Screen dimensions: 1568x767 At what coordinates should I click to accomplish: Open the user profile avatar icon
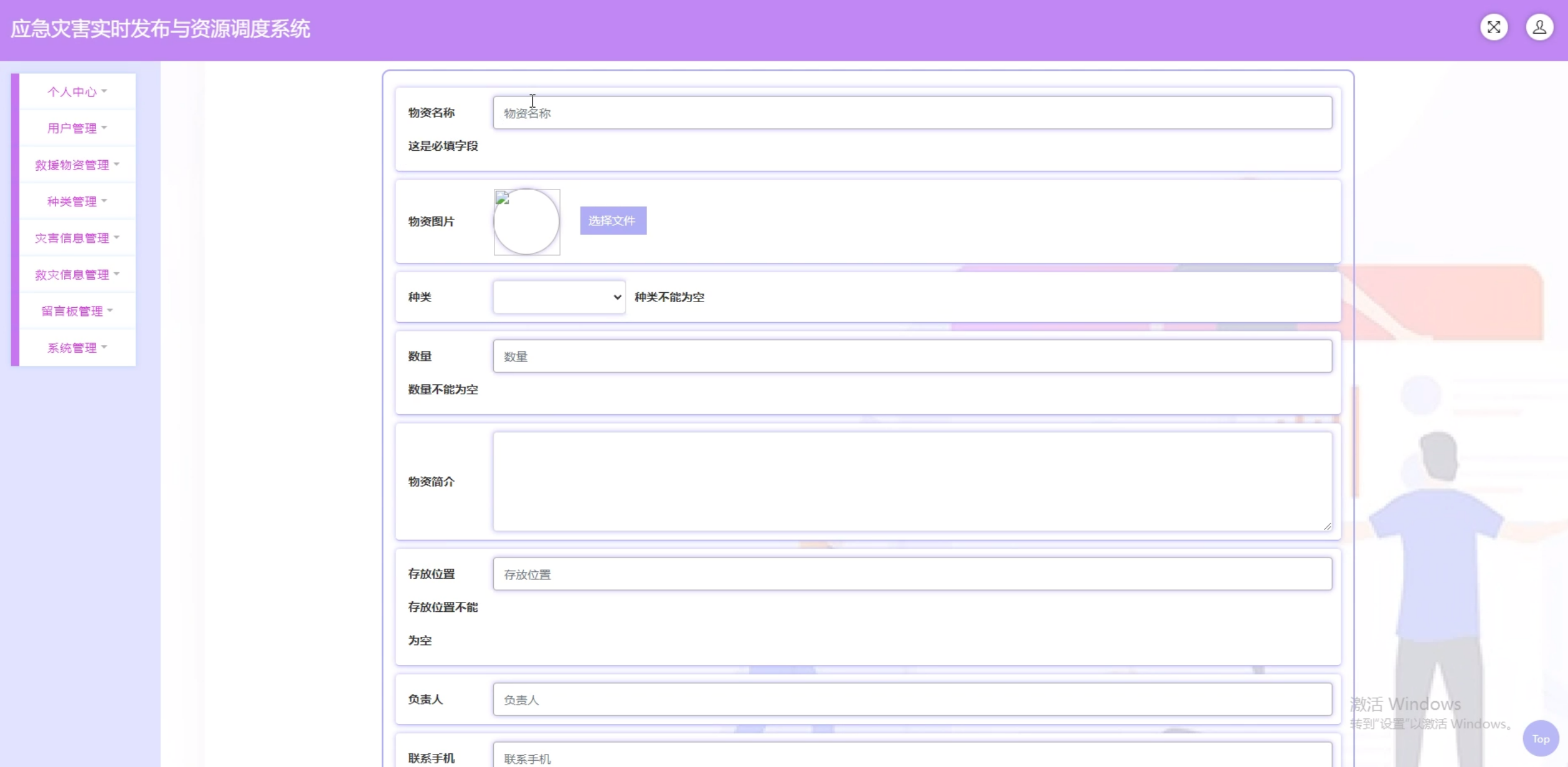click(1539, 27)
